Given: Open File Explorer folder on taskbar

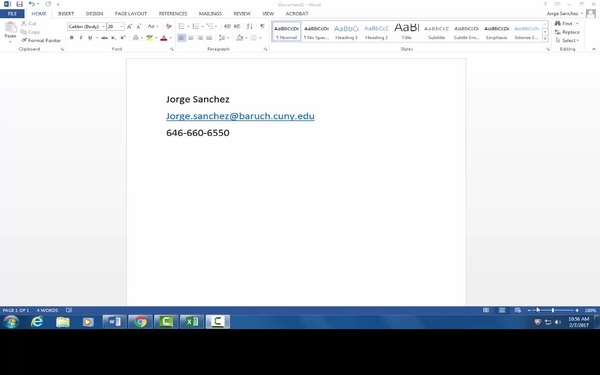Looking at the screenshot, I should (x=63, y=322).
